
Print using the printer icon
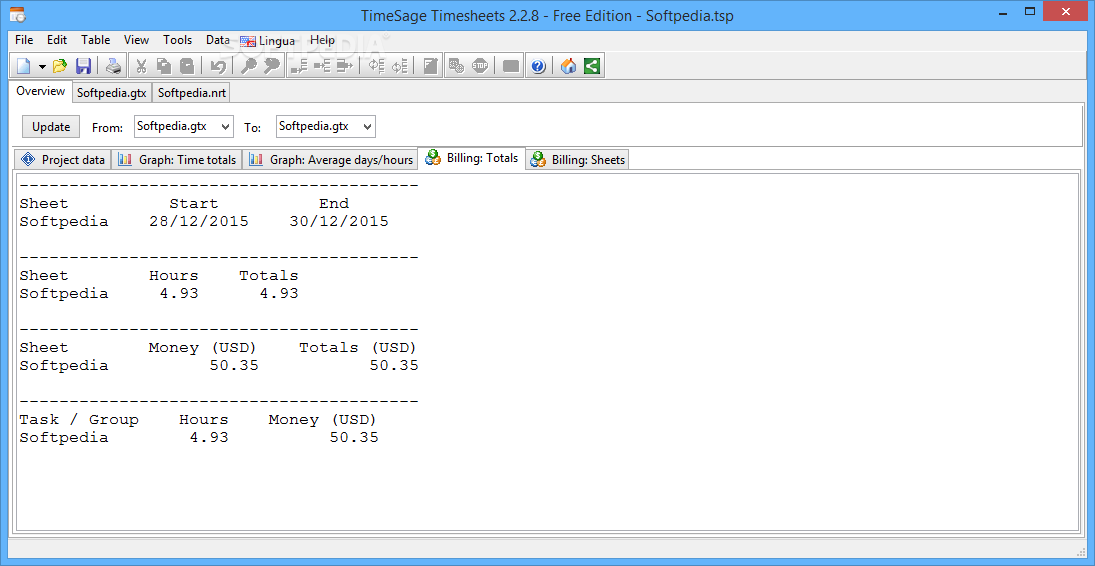(x=113, y=66)
